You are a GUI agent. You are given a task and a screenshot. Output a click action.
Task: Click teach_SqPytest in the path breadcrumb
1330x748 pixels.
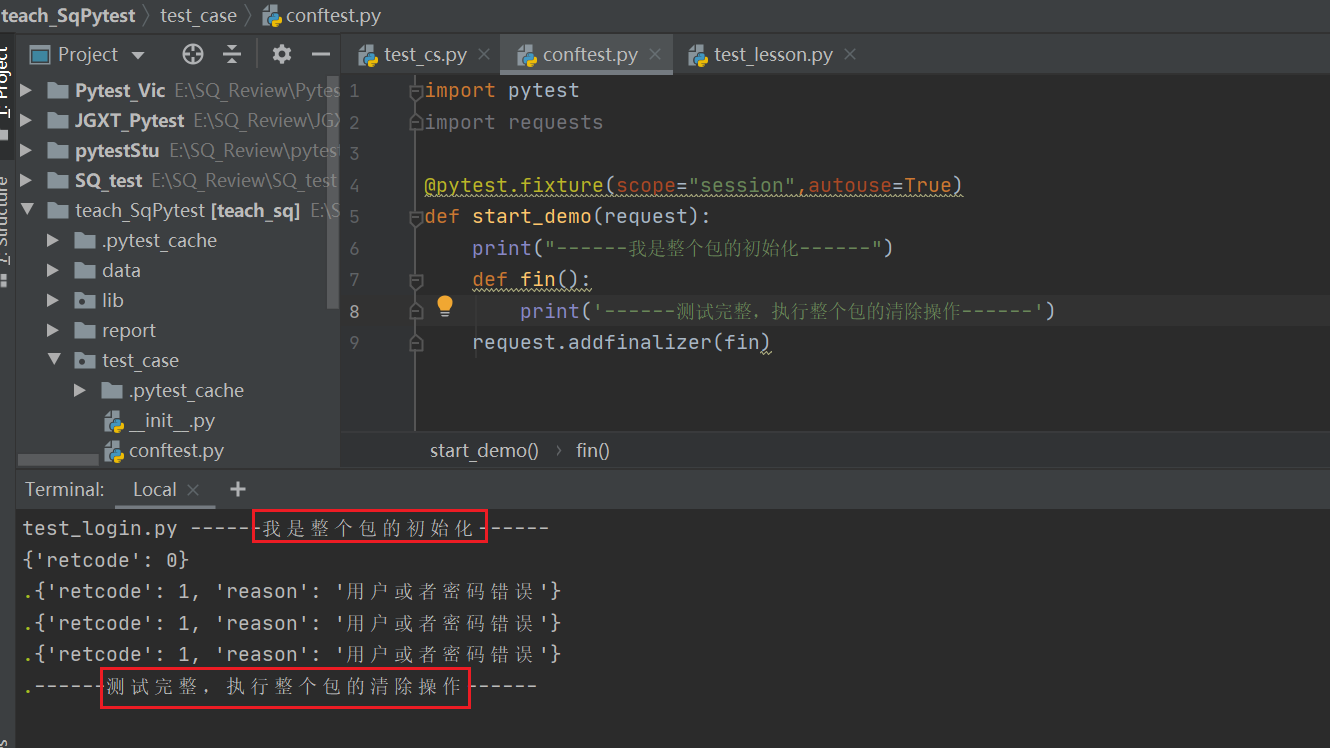(69, 16)
